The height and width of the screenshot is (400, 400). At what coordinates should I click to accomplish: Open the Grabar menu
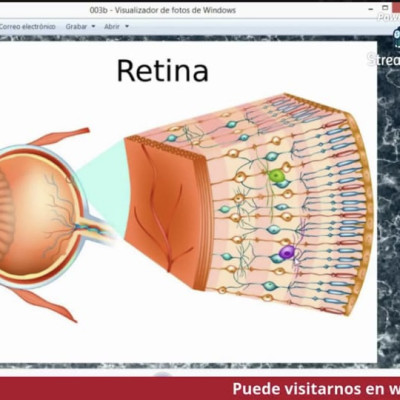(x=76, y=26)
